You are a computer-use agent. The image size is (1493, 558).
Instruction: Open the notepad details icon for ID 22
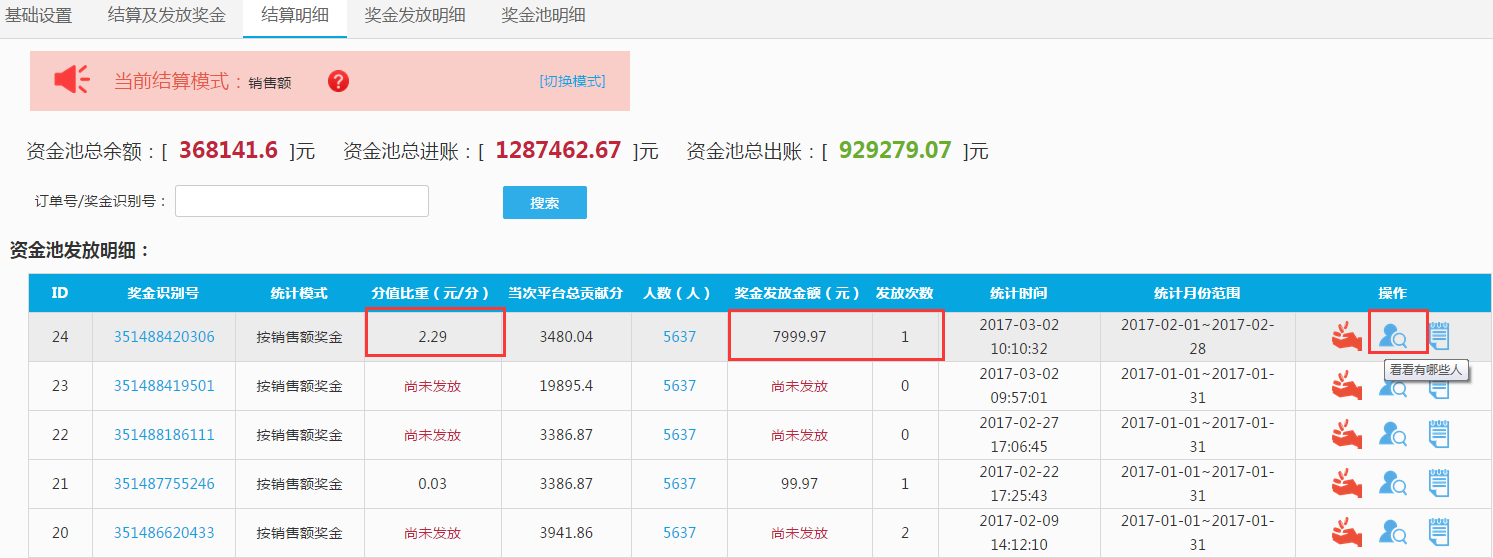pyautogui.click(x=1439, y=434)
